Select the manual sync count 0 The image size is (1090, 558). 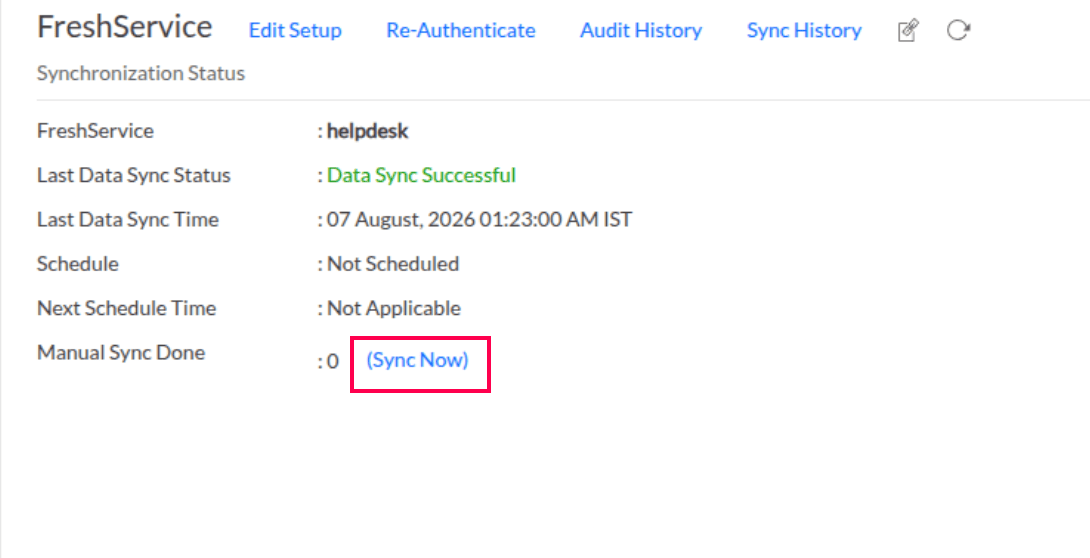[333, 361]
